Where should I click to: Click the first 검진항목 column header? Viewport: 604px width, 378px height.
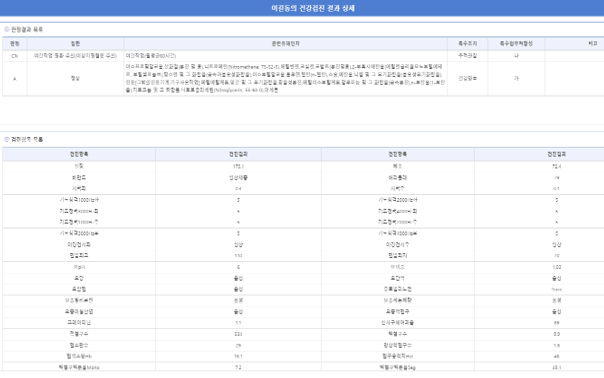(79, 154)
